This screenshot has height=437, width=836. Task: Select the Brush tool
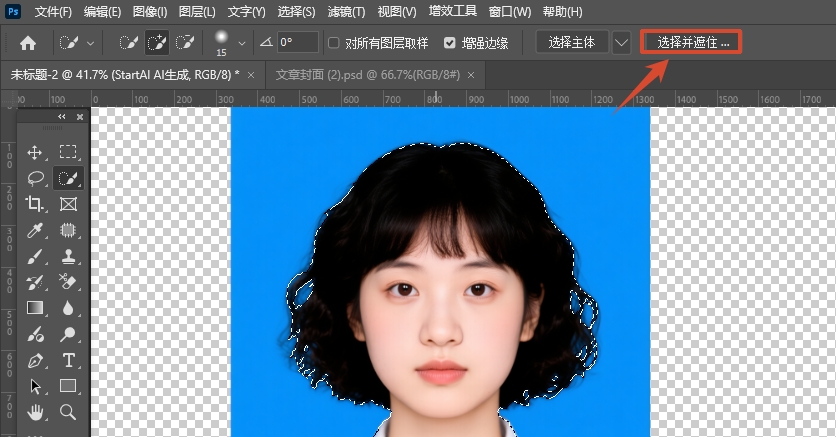click(x=35, y=256)
